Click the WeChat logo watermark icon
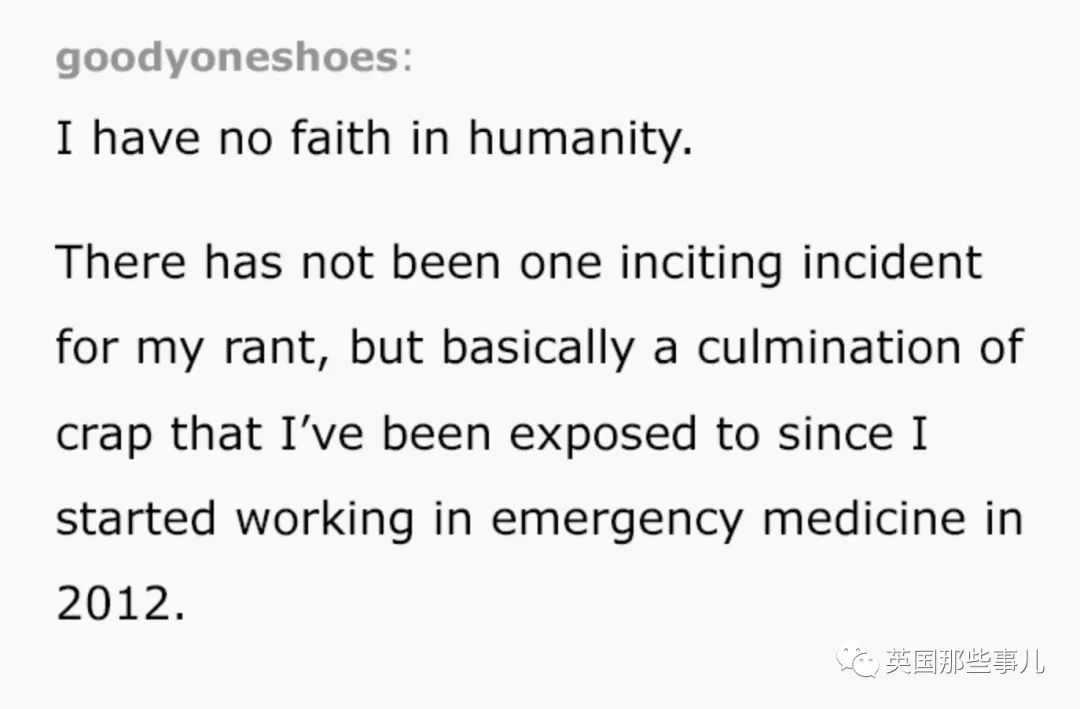1080x709 pixels. [859, 661]
